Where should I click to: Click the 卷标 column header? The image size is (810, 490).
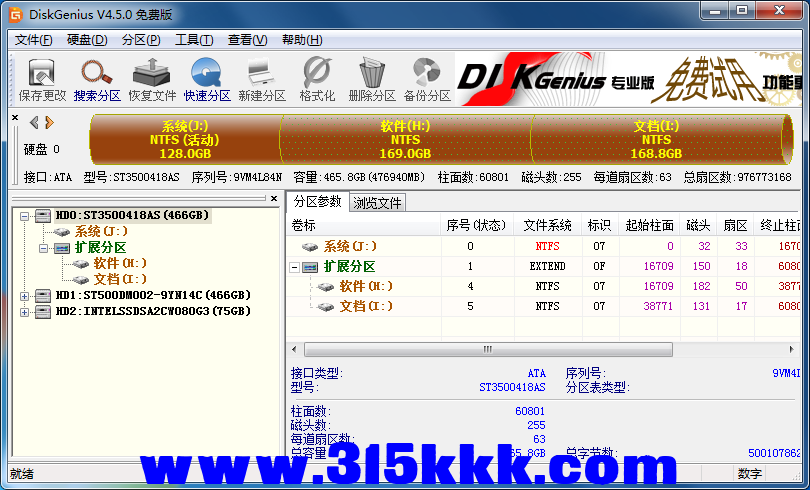364,226
